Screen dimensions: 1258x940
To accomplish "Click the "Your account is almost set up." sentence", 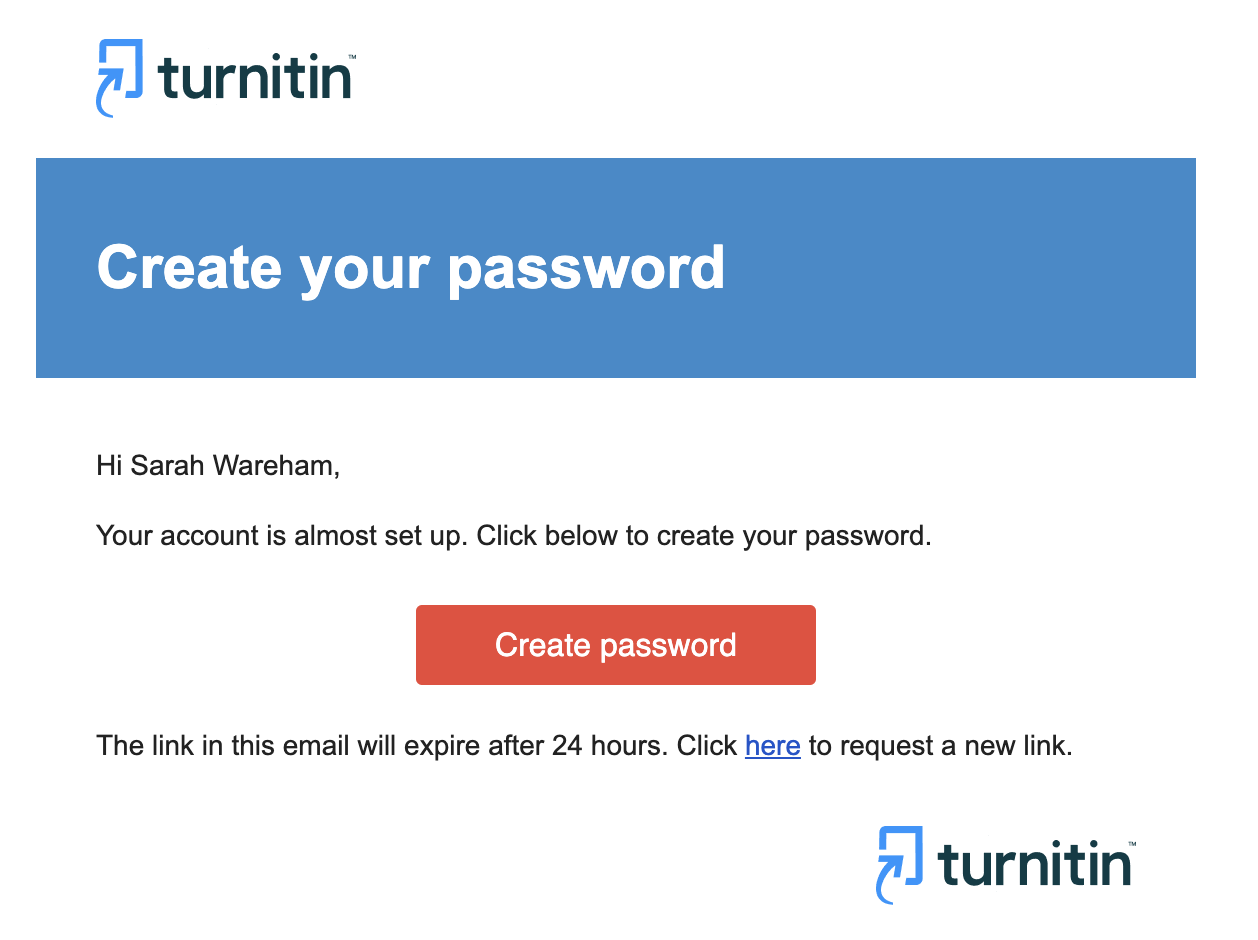I will (282, 536).
